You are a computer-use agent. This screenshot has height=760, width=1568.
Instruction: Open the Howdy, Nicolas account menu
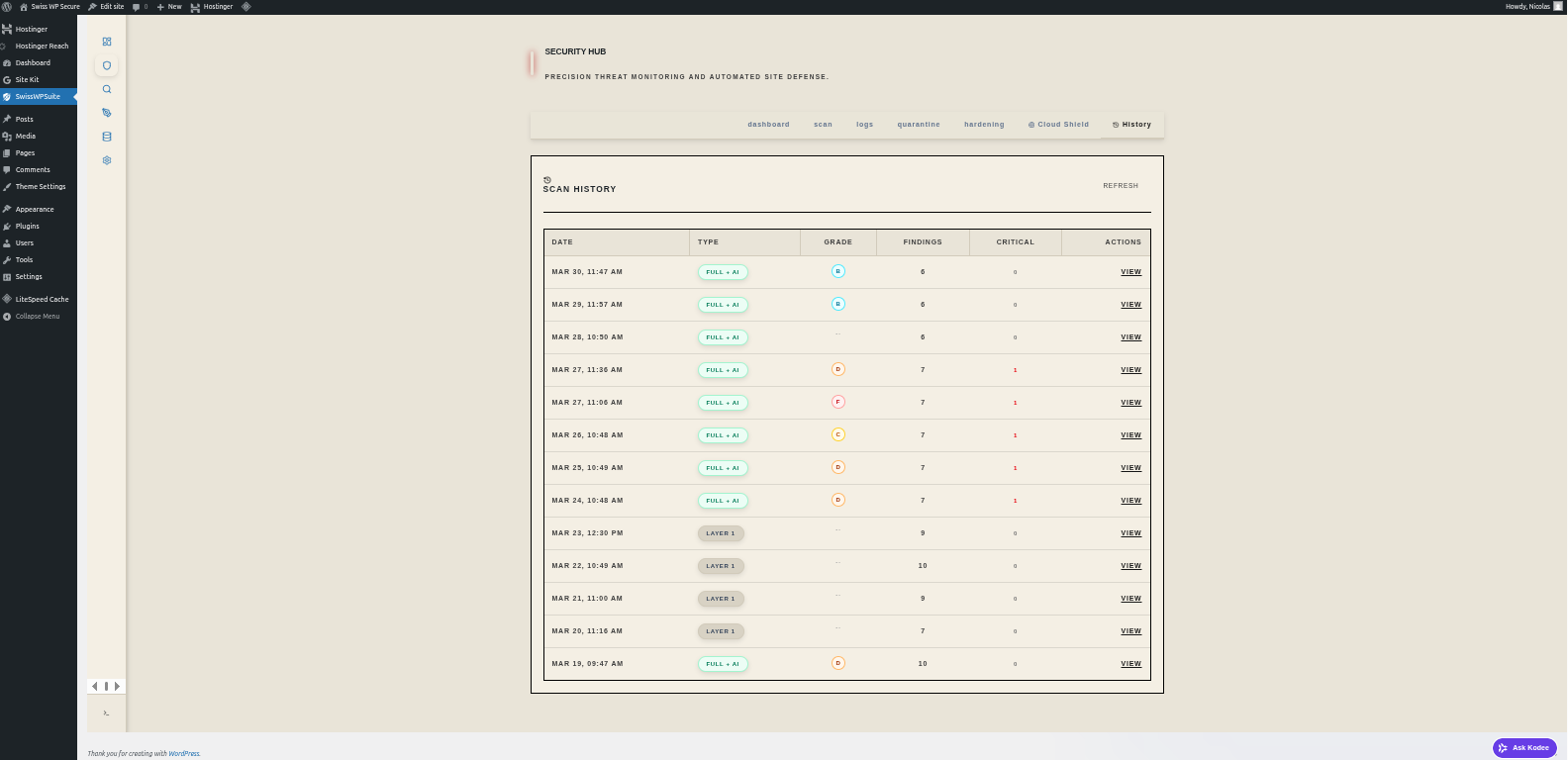point(1532,7)
